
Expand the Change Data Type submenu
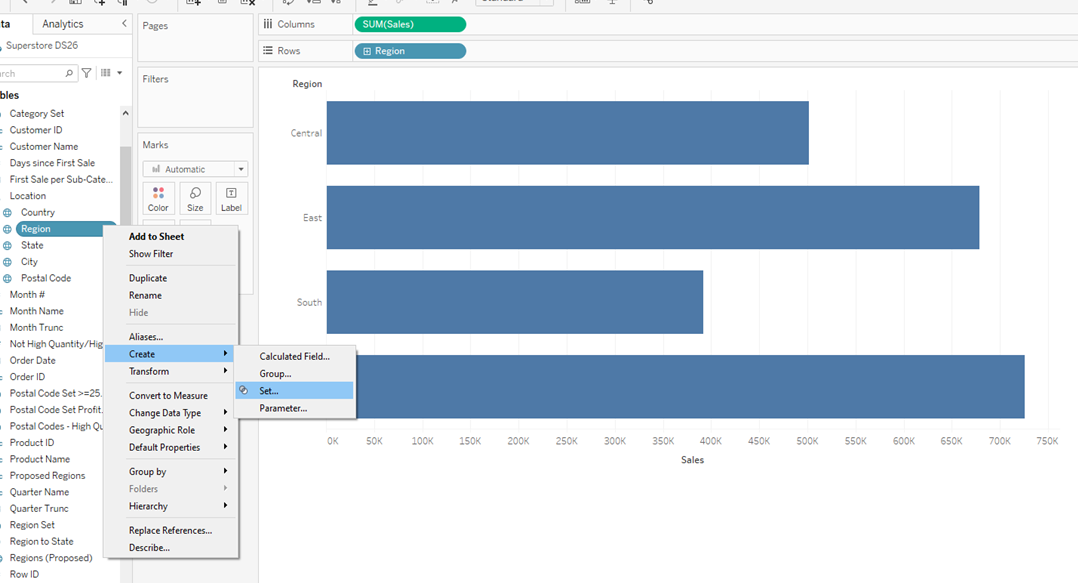coord(171,412)
